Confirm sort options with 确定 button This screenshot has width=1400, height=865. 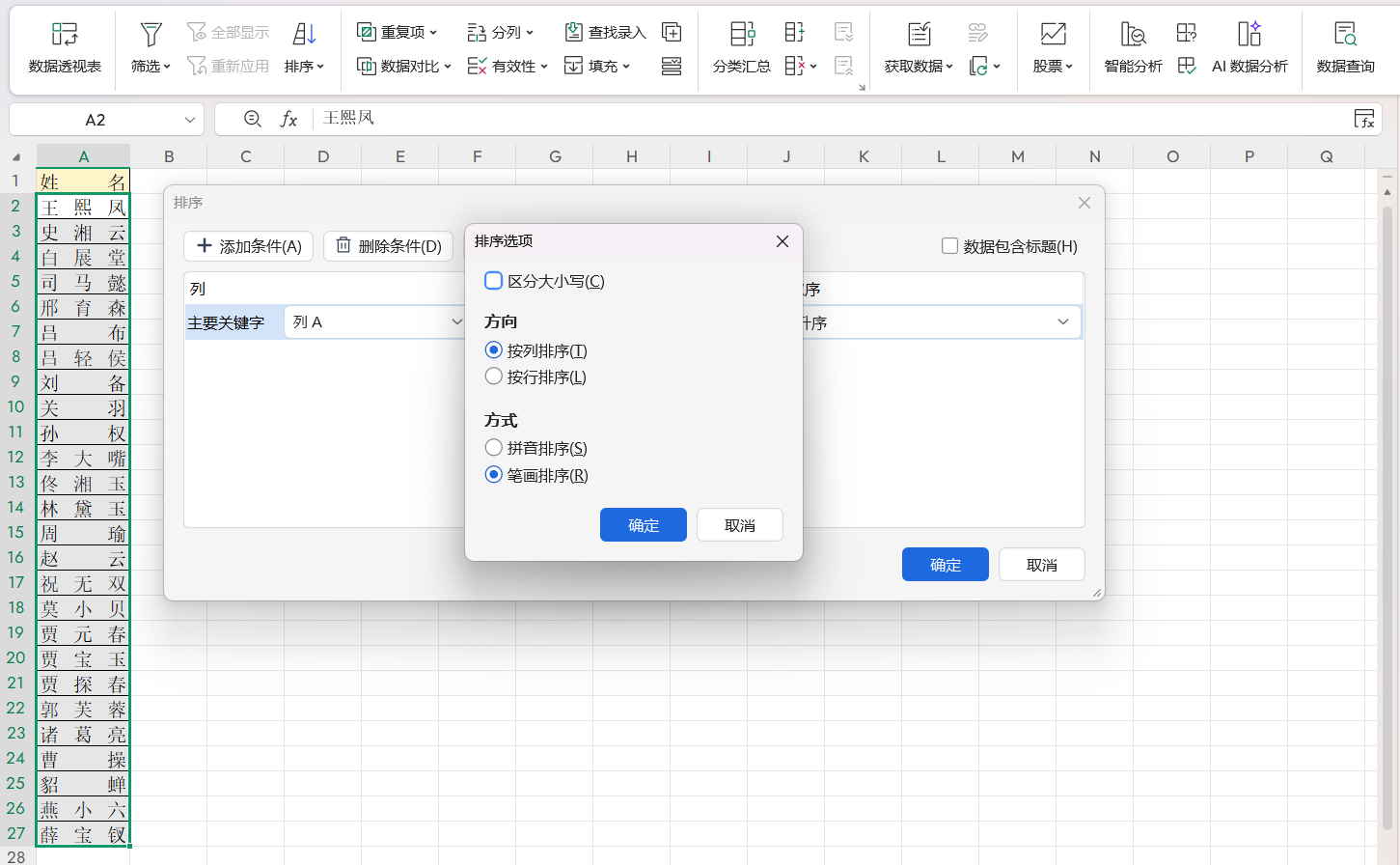tap(643, 524)
